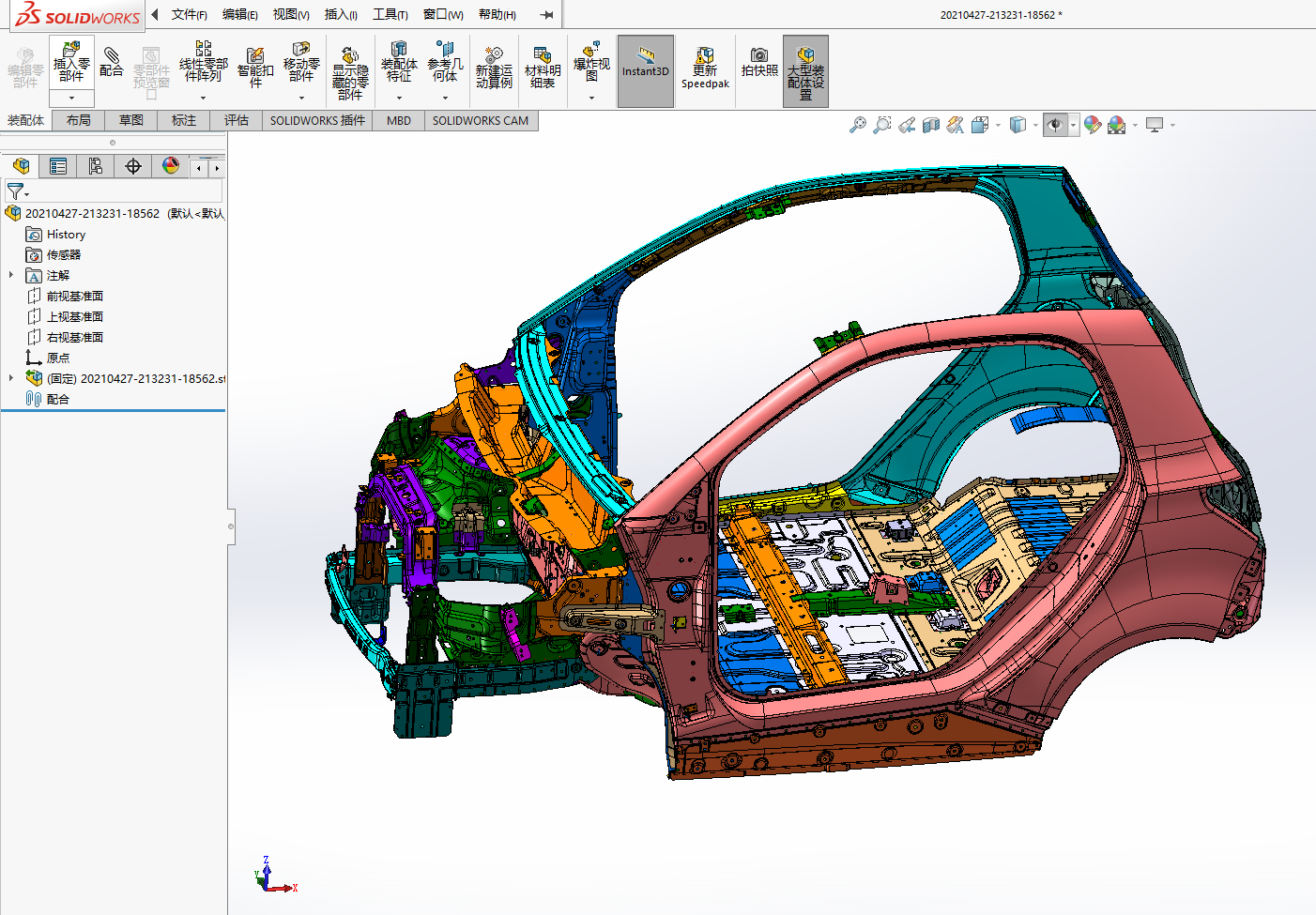
Task: Open the Section View tool in view toolbar
Action: pos(930,125)
